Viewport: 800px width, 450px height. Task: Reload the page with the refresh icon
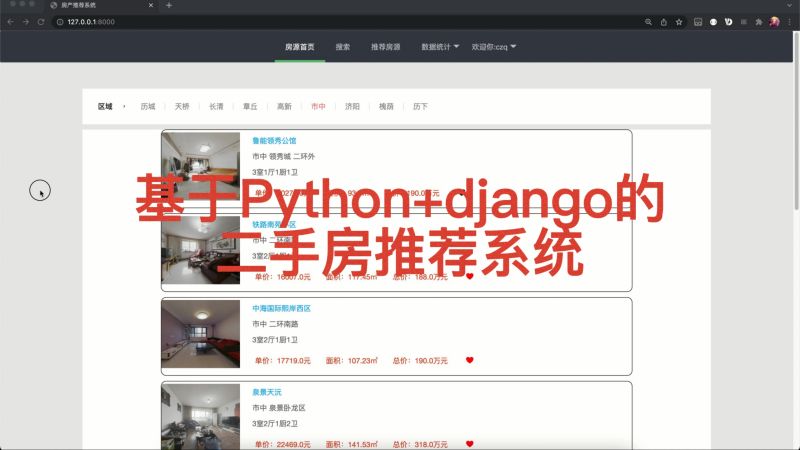[x=41, y=22]
